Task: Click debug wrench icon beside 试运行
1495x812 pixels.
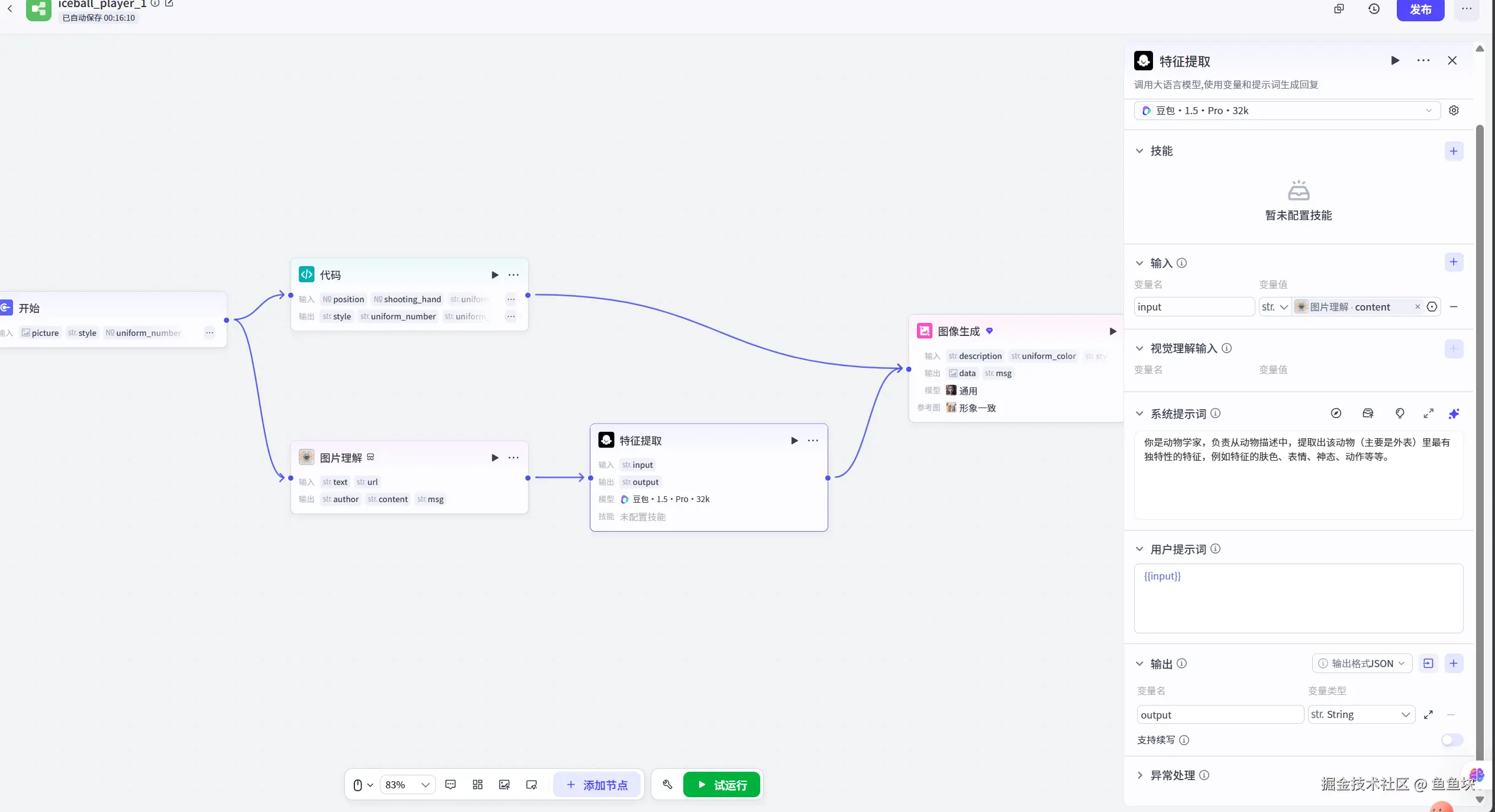Action: pyautogui.click(x=667, y=785)
